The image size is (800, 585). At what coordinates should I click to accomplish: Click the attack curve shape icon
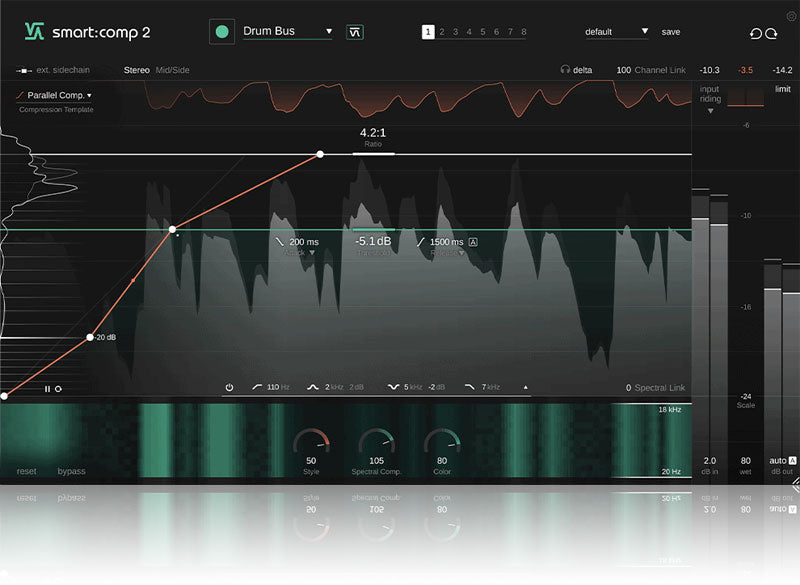point(280,242)
